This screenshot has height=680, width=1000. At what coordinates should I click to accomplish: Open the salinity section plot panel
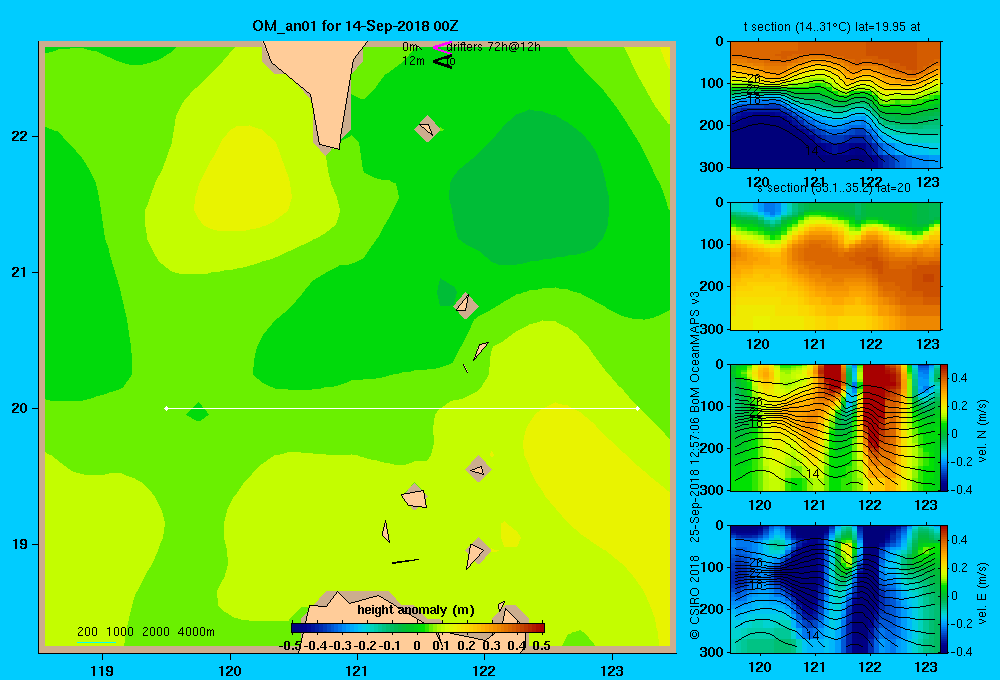(x=835, y=266)
